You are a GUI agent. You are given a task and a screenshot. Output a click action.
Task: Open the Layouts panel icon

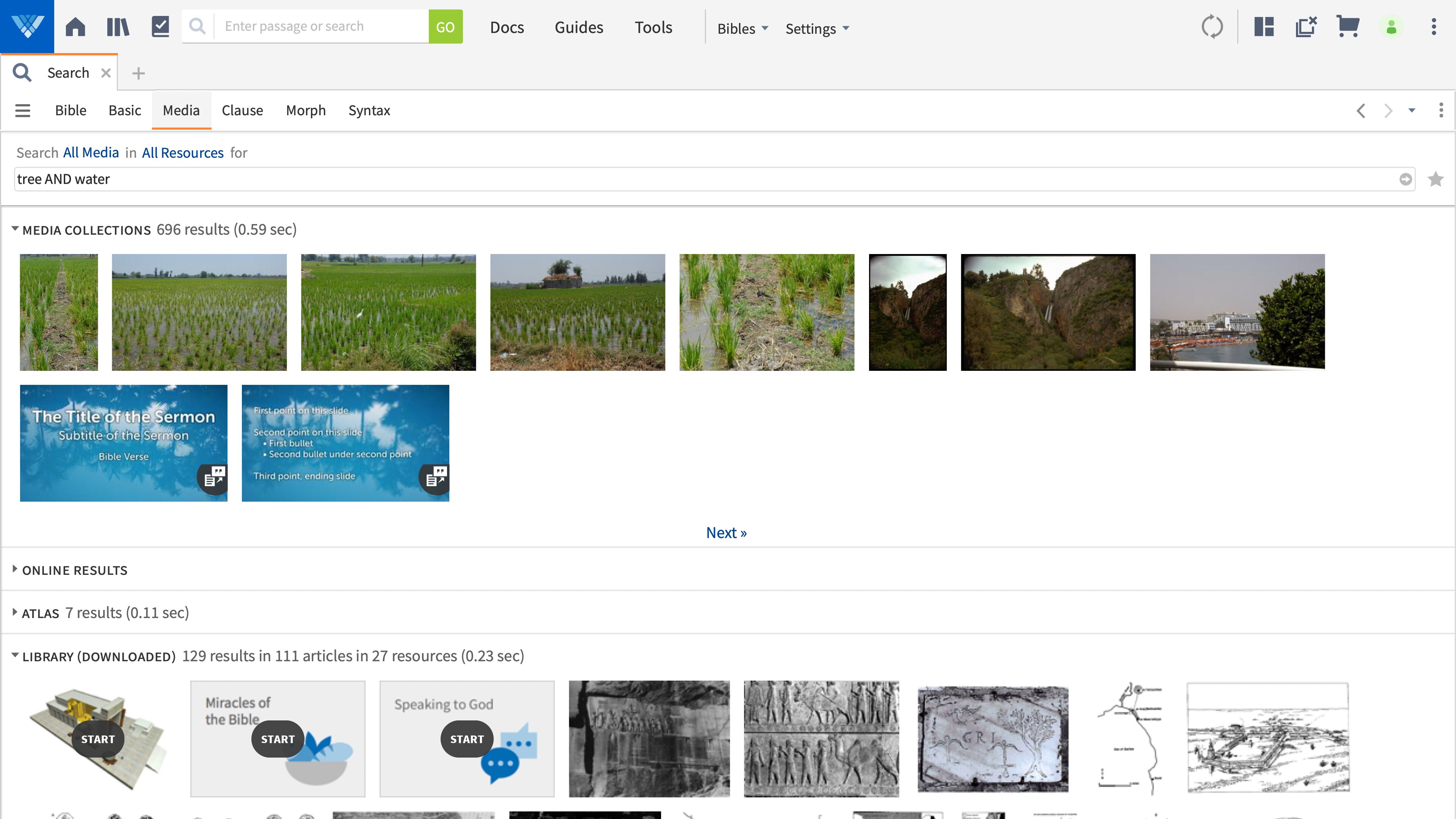pyautogui.click(x=1264, y=27)
